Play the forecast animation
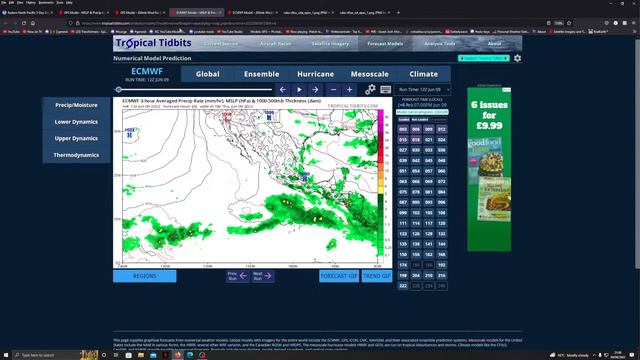The height and width of the screenshot is (360, 640). [x=299, y=90]
